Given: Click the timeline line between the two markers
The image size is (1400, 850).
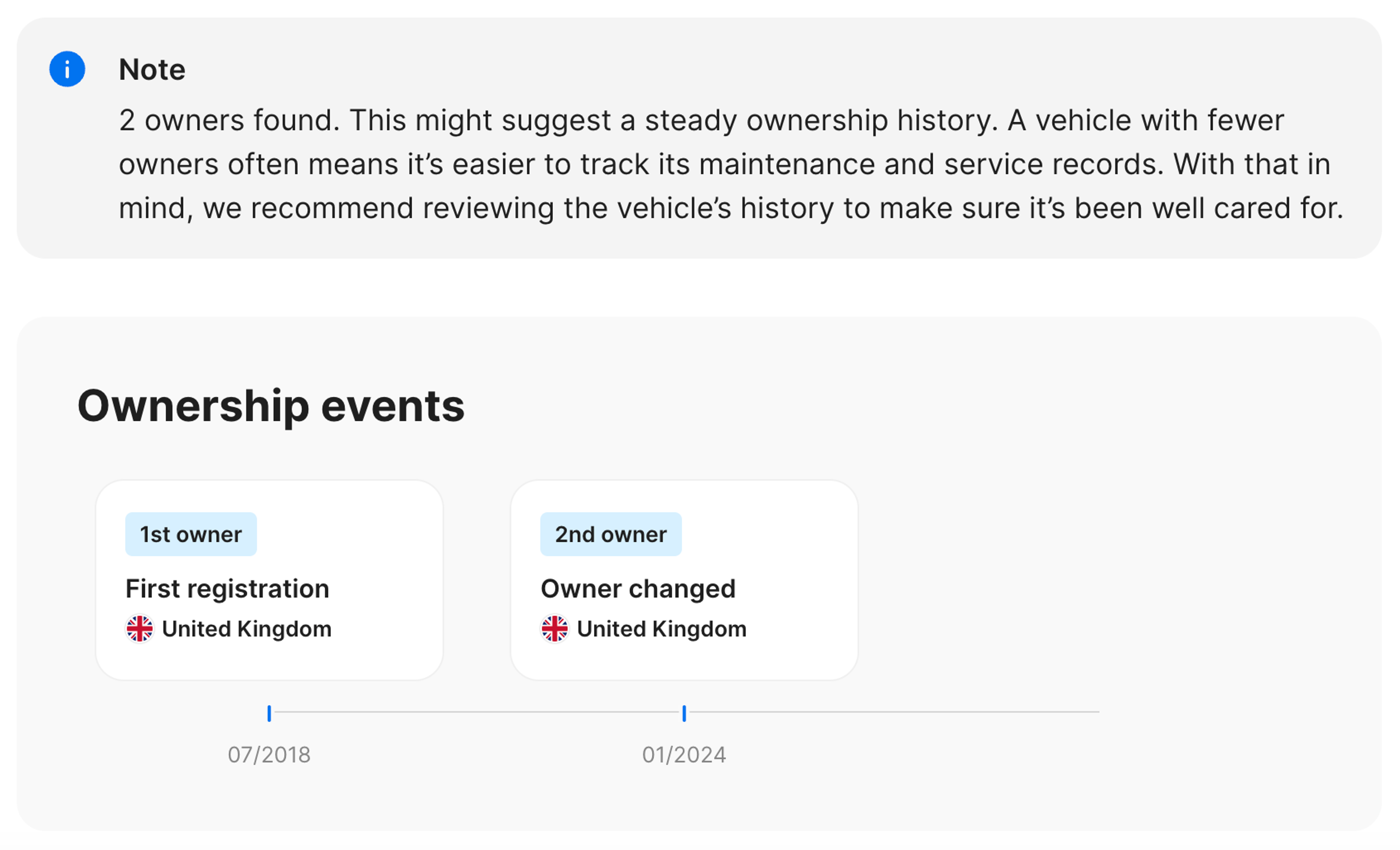Looking at the screenshot, I should click(x=477, y=711).
